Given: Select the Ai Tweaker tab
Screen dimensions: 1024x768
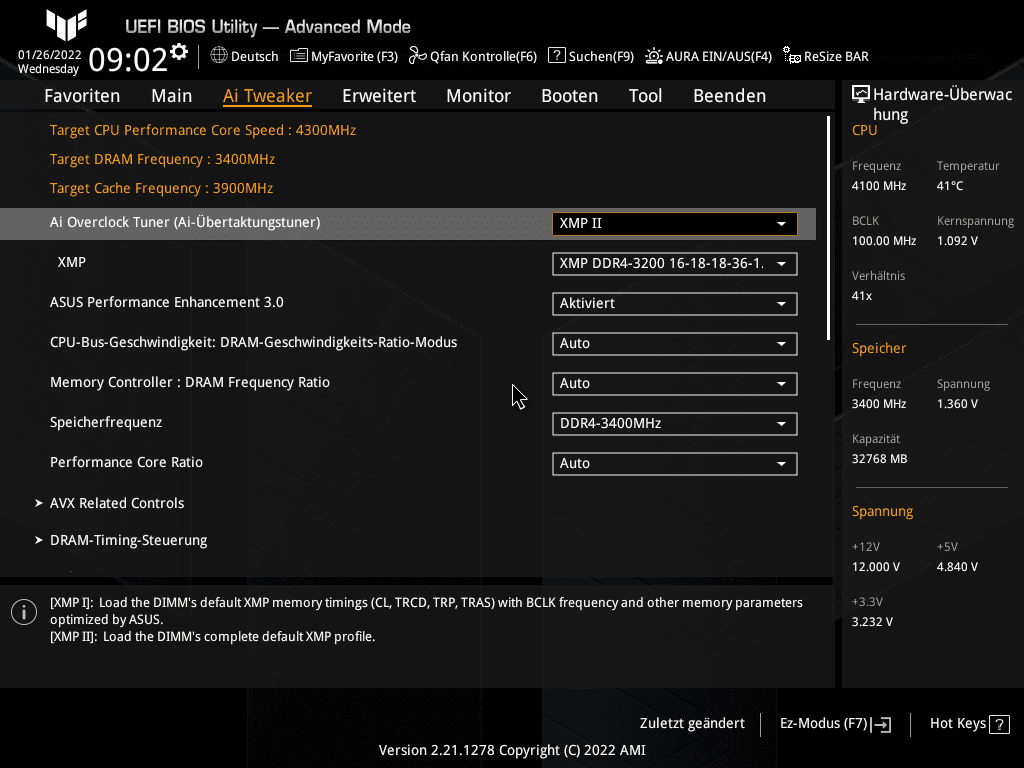Looking at the screenshot, I should tap(267, 95).
